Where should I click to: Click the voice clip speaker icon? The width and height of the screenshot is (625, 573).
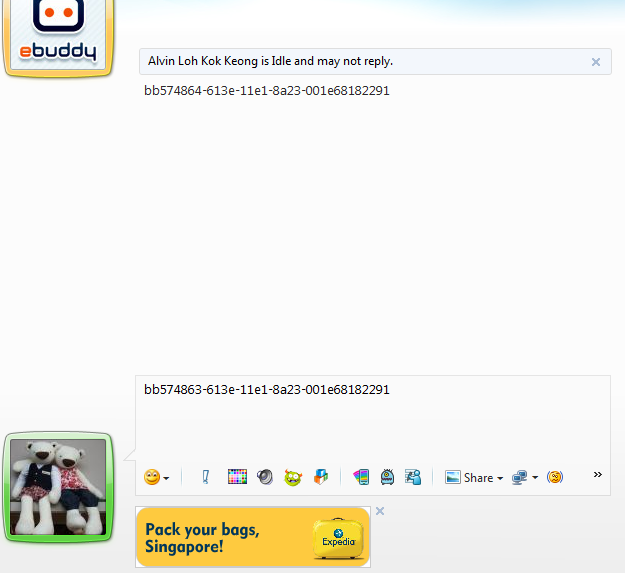click(265, 477)
